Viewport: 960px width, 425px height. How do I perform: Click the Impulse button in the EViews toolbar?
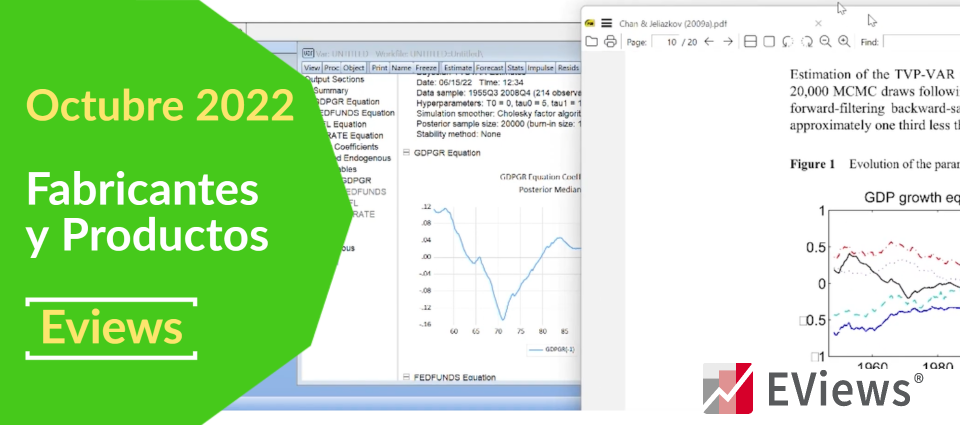[x=541, y=68]
